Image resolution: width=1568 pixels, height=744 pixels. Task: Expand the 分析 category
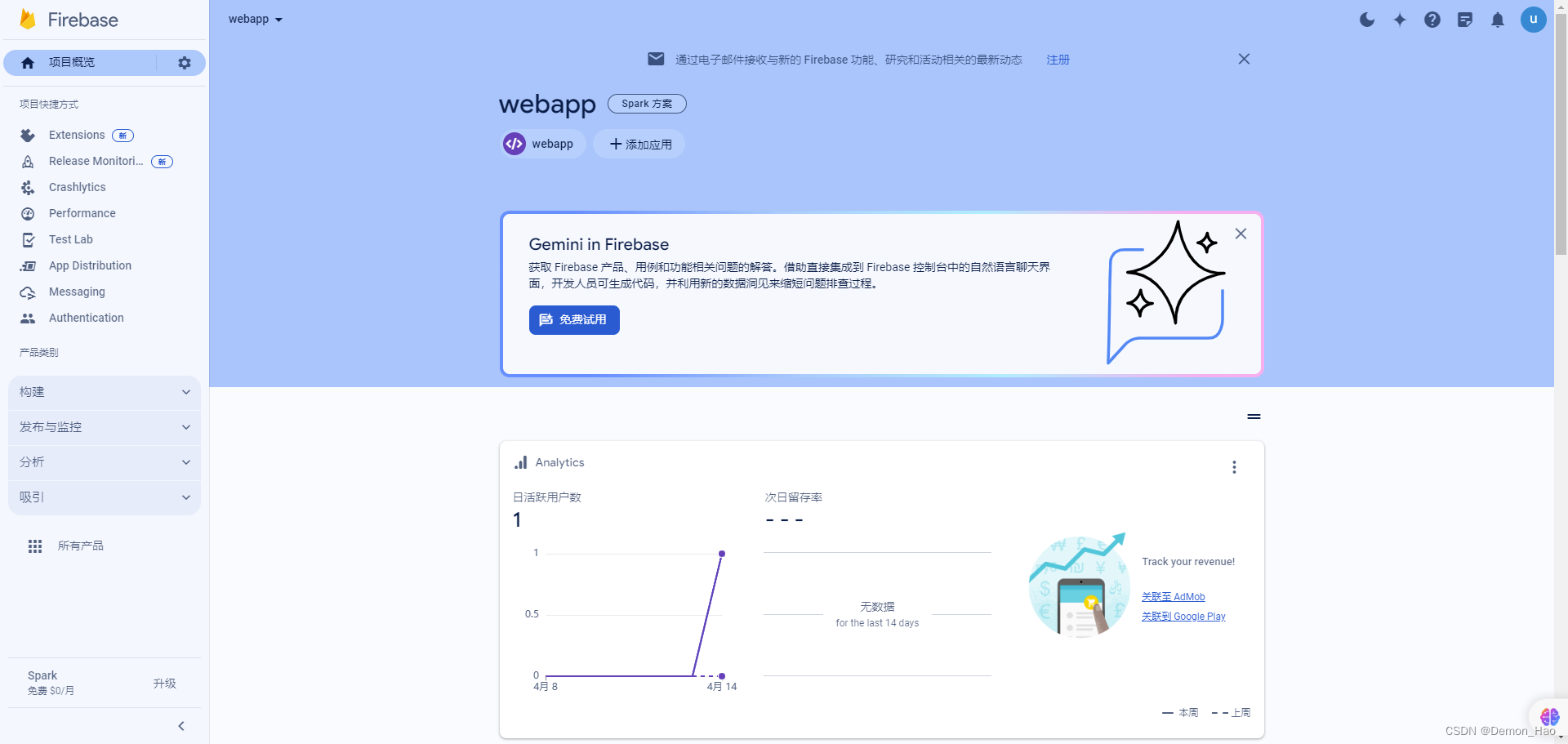[105, 462]
